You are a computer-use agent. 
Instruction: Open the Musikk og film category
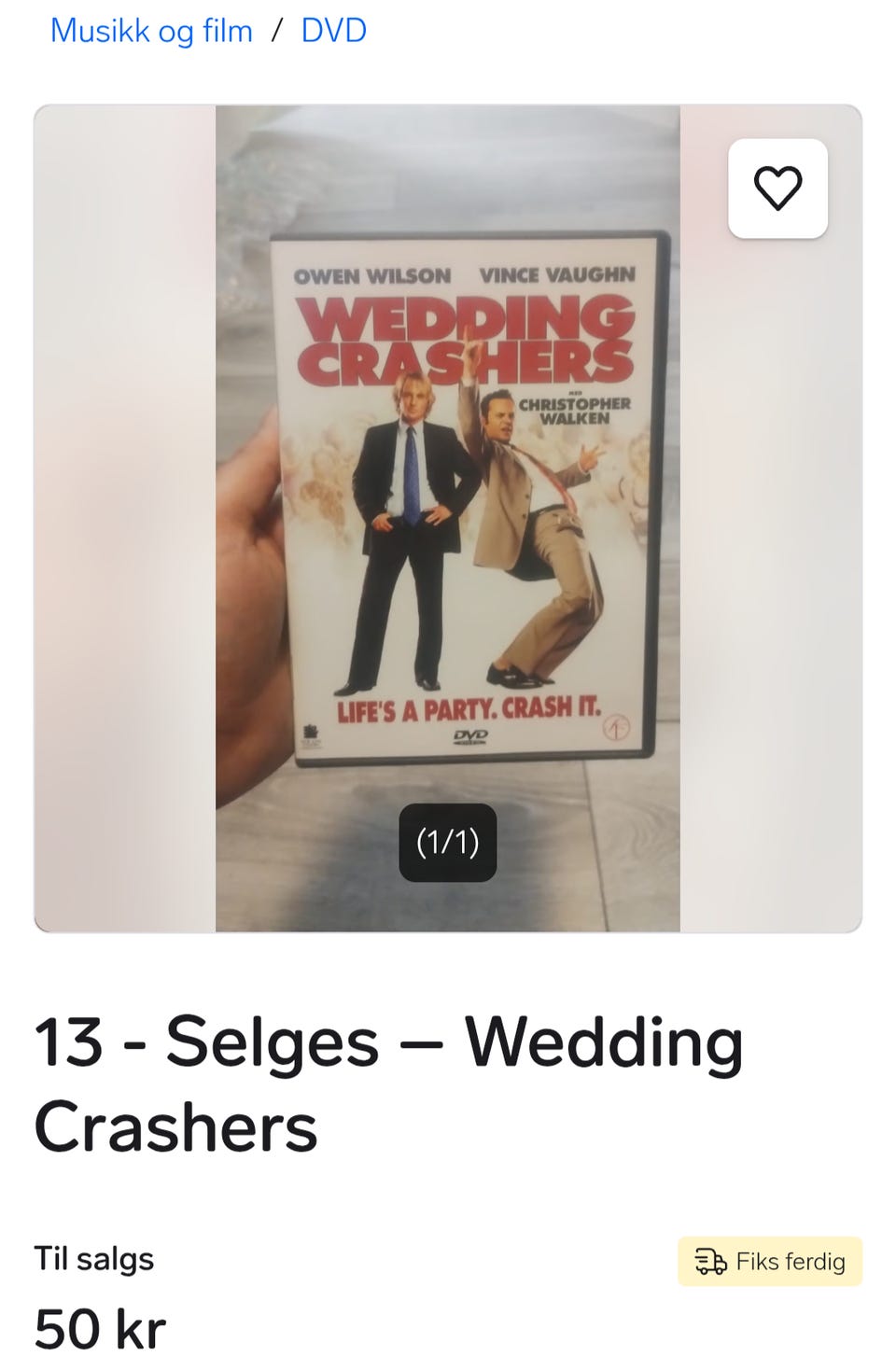click(151, 31)
